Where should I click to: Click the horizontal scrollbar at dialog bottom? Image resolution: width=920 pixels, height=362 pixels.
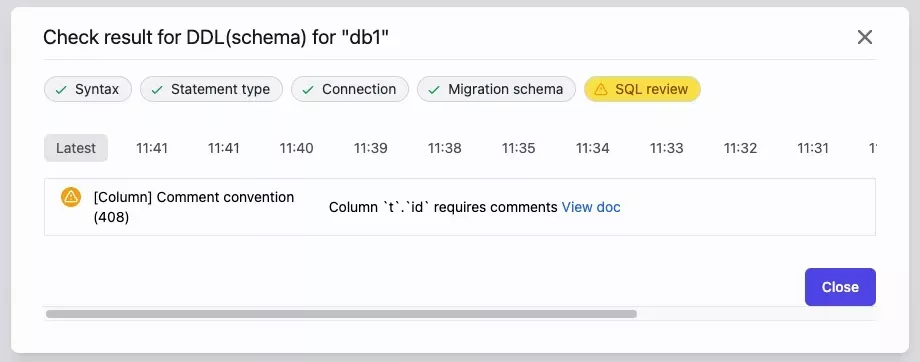341,314
